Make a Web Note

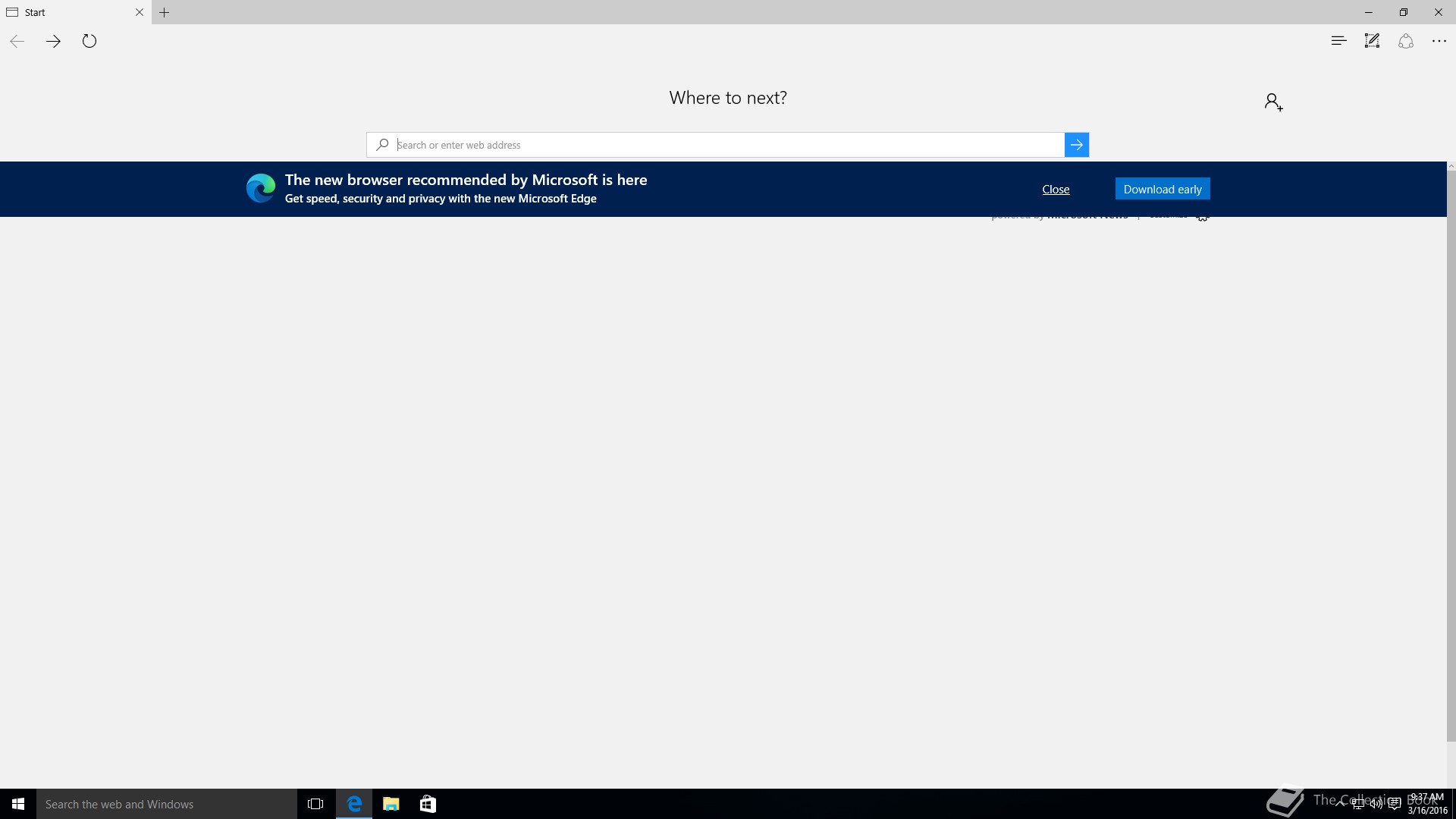tap(1372, 41)
